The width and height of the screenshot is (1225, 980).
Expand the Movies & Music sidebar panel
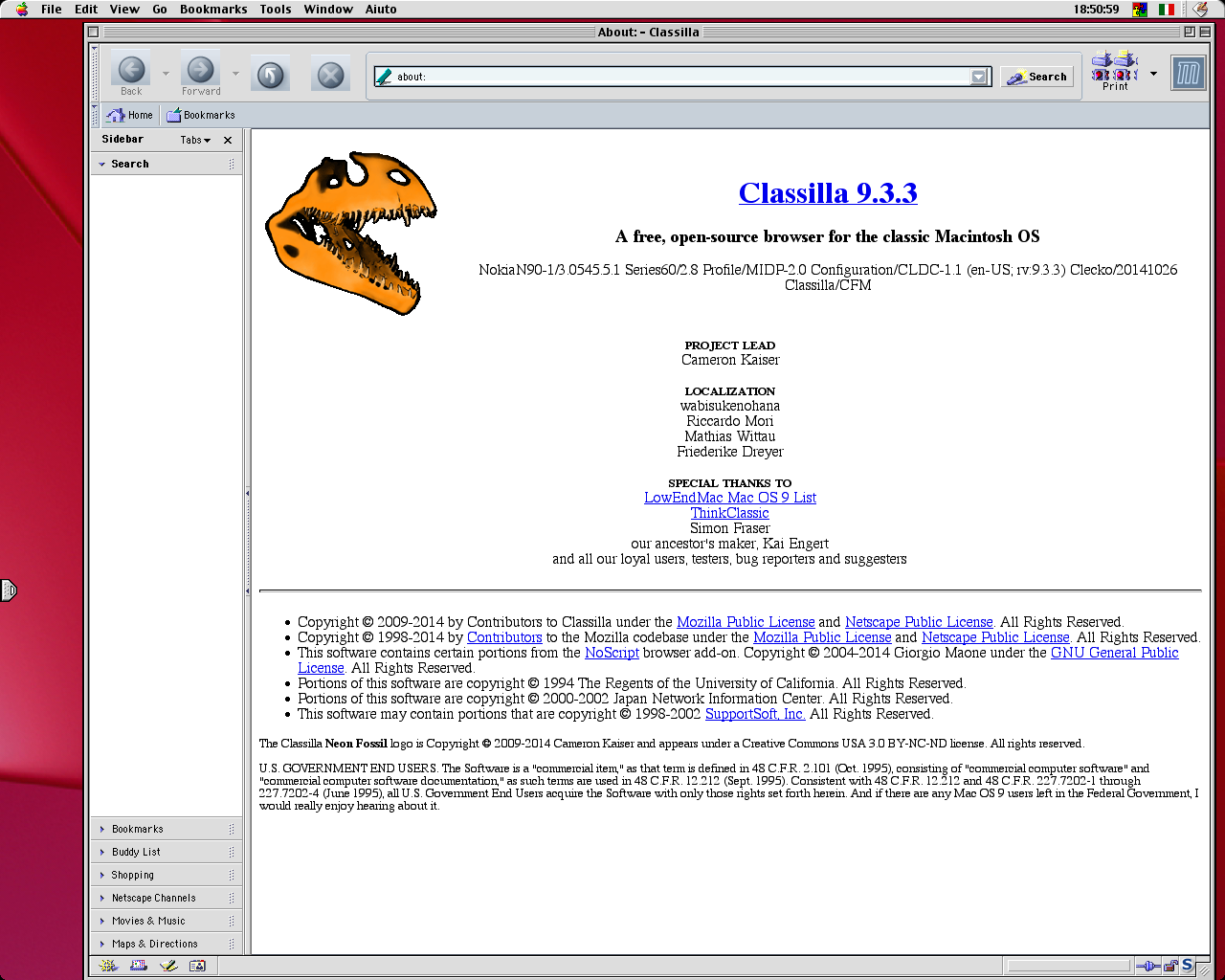coord(167,921)
